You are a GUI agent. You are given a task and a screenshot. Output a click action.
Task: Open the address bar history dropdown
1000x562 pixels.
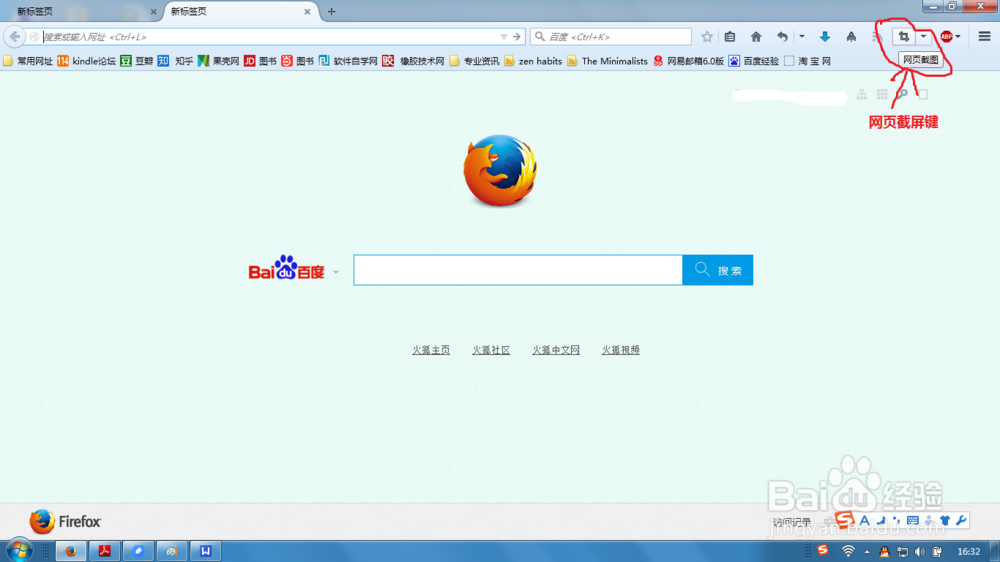coord(504,37)
